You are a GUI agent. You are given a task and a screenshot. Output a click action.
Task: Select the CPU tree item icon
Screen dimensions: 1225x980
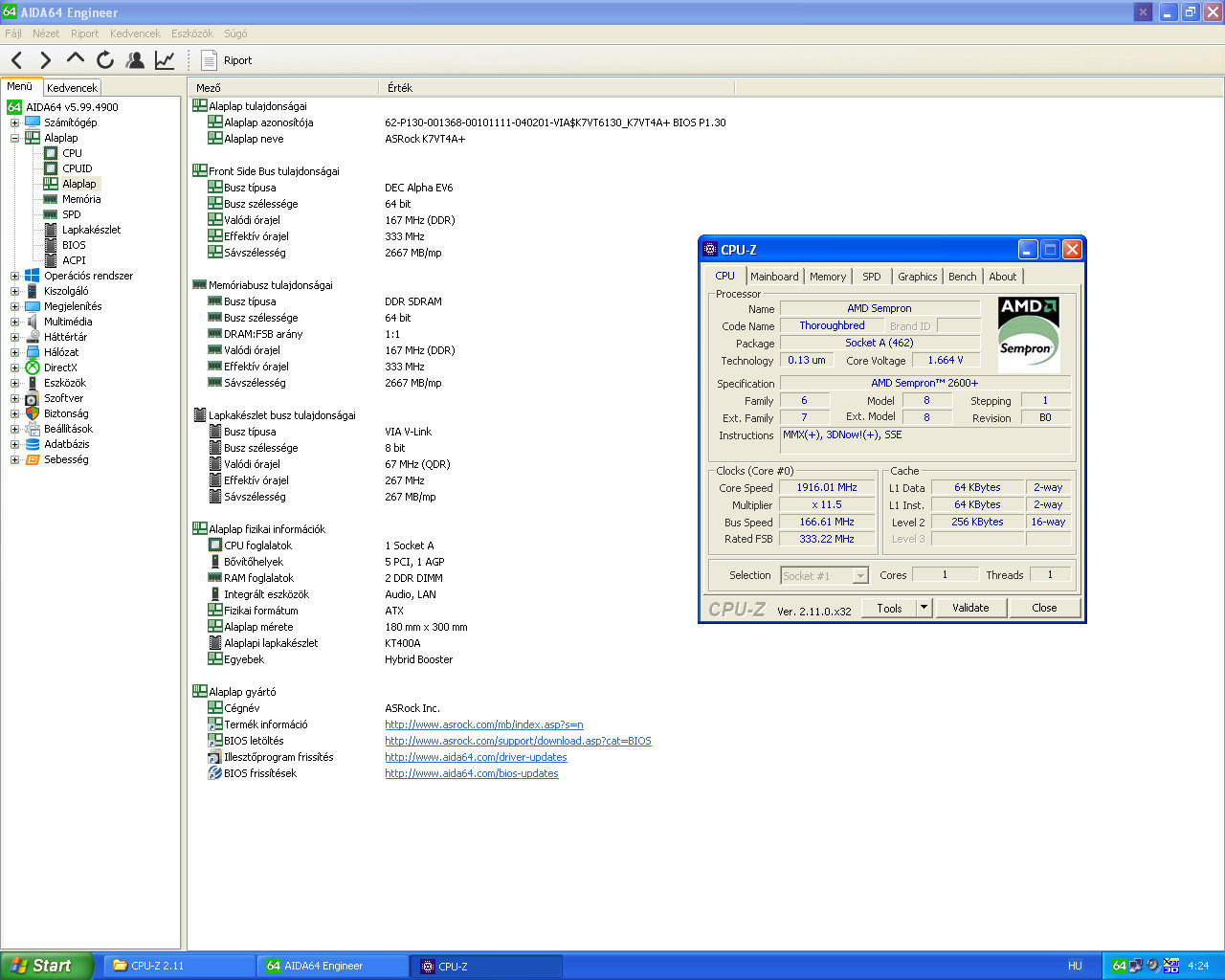tap(51, 153)
